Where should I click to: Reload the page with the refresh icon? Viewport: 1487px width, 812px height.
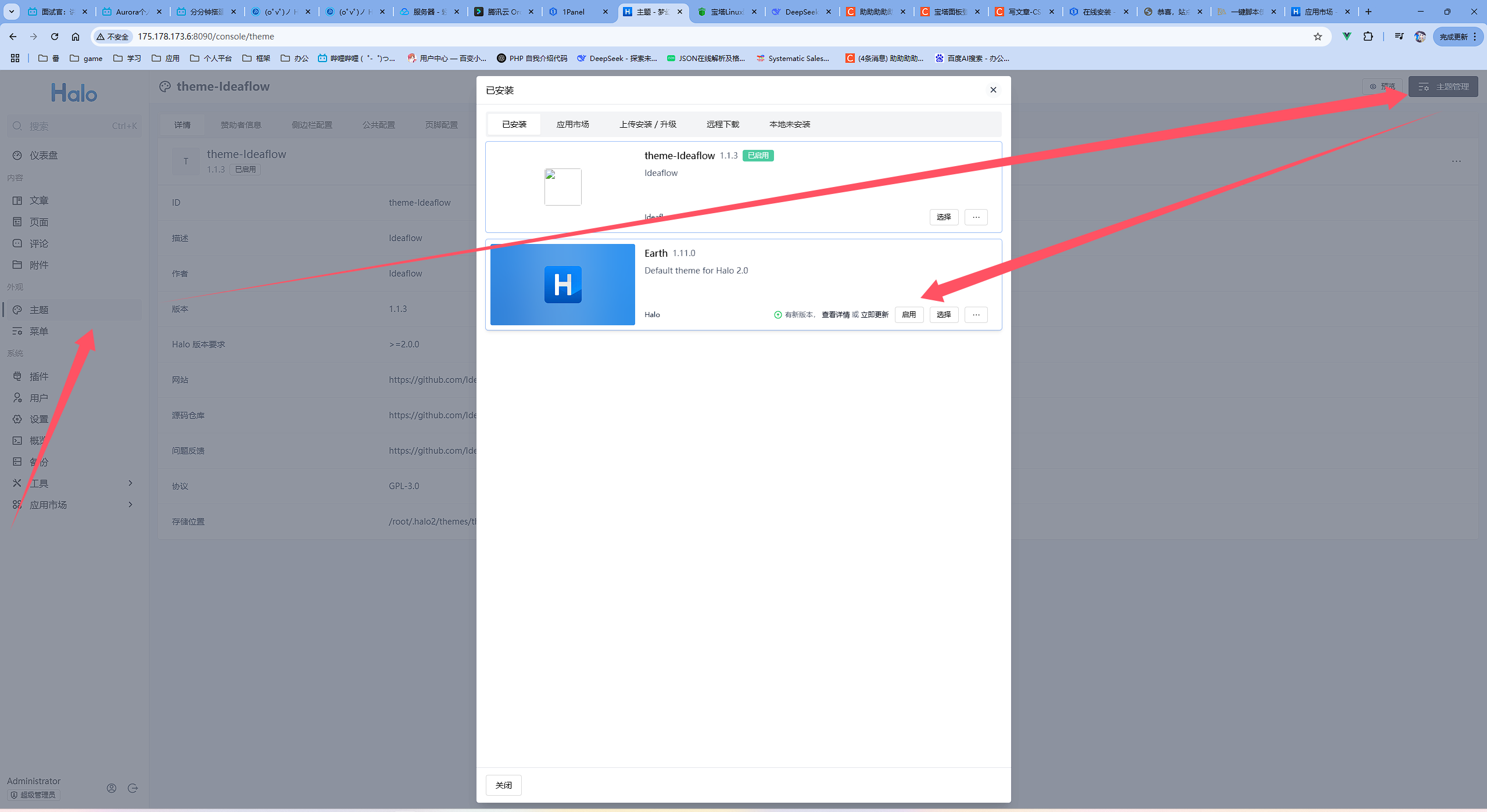55,37
